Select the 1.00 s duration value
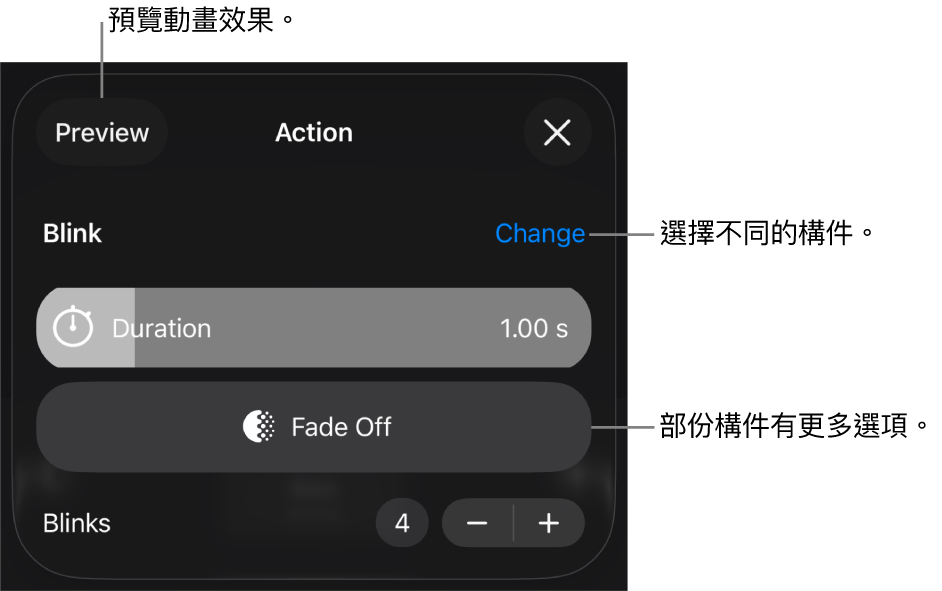Screen dimensions: 942x591 [534, 328]
